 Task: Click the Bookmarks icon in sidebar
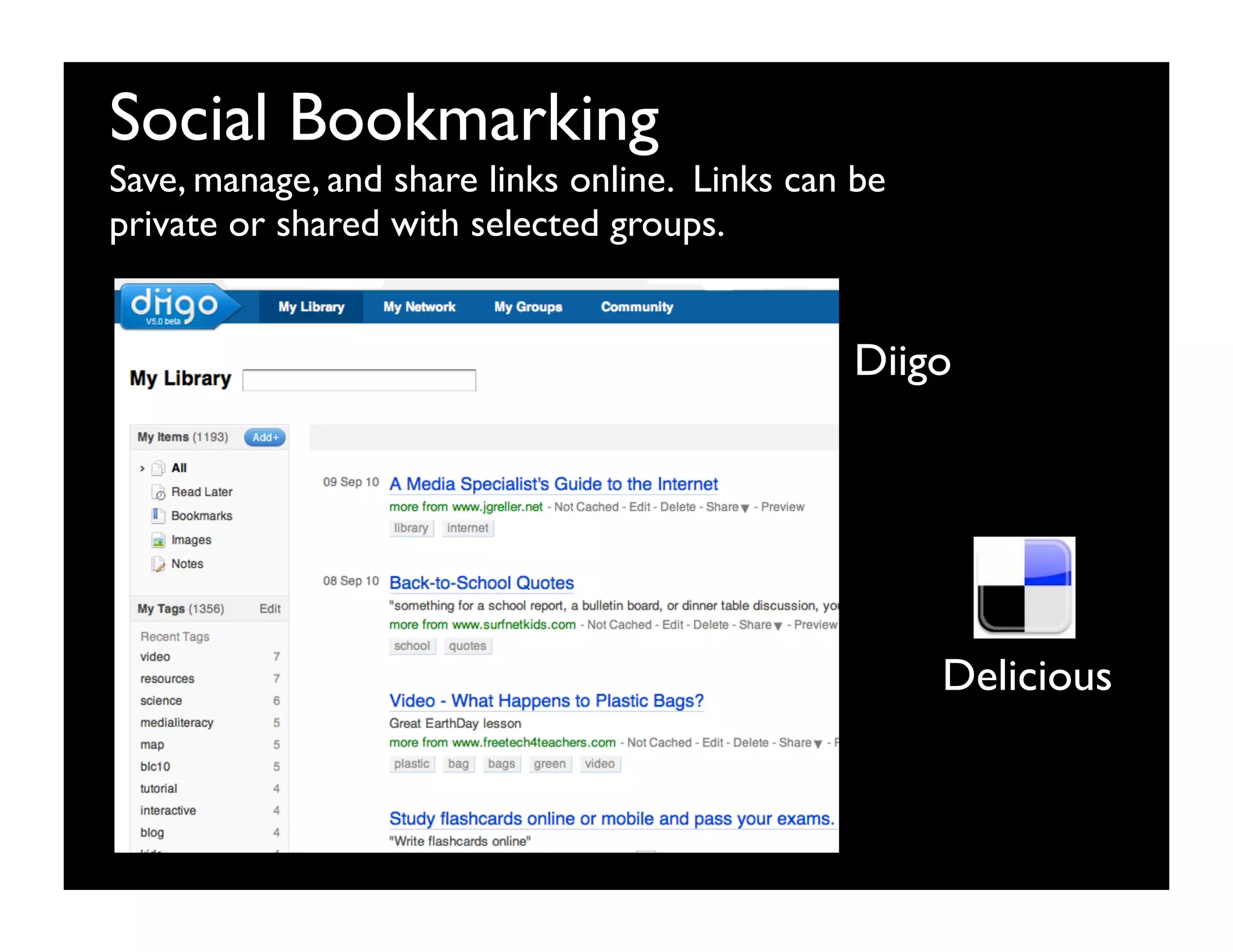[x=158, y=516]
